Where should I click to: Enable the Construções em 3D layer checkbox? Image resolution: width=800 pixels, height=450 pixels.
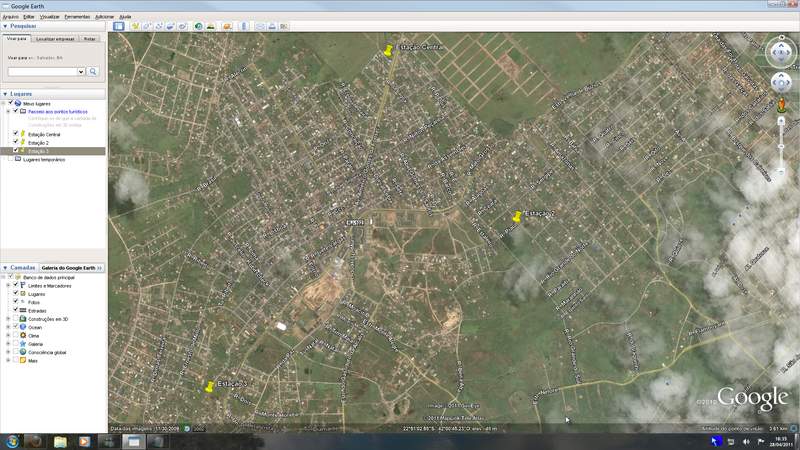click(x=16, y=318)
